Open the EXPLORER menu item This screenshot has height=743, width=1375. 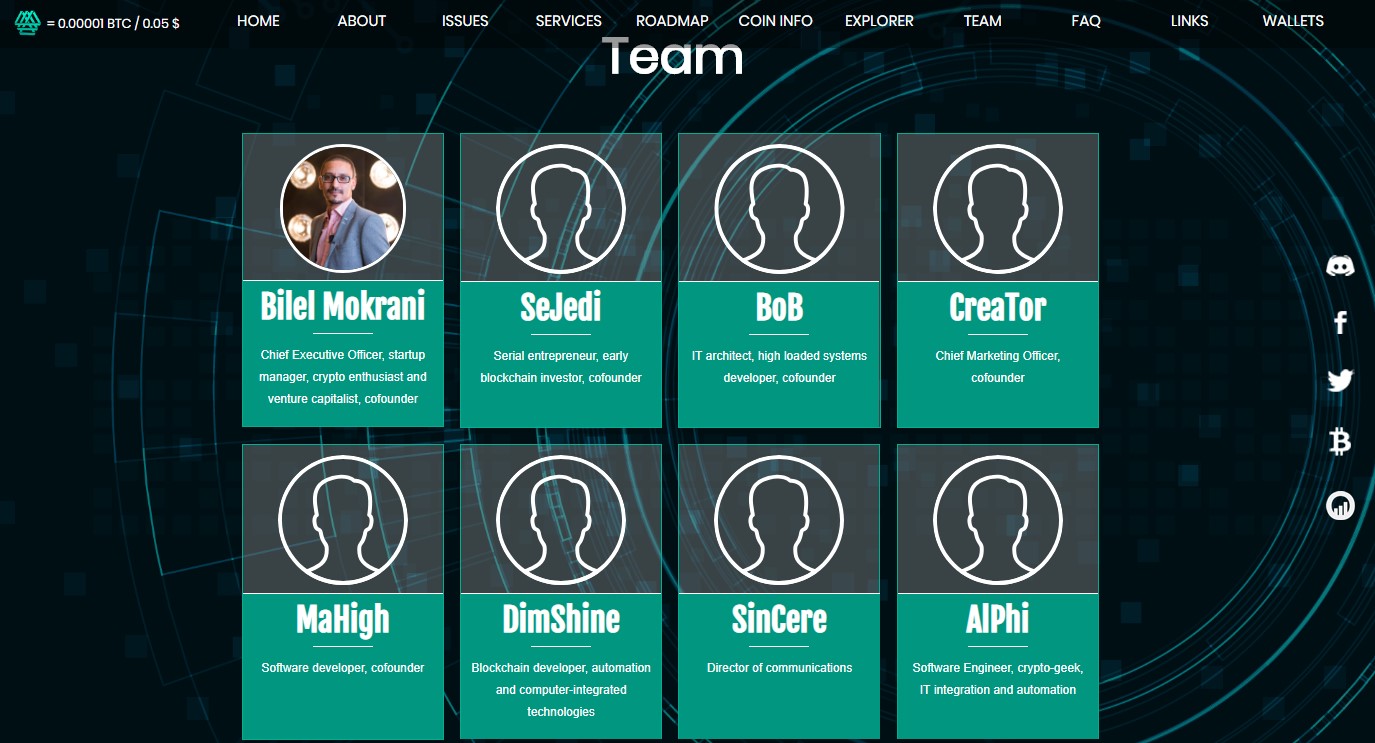pos(879,21)
